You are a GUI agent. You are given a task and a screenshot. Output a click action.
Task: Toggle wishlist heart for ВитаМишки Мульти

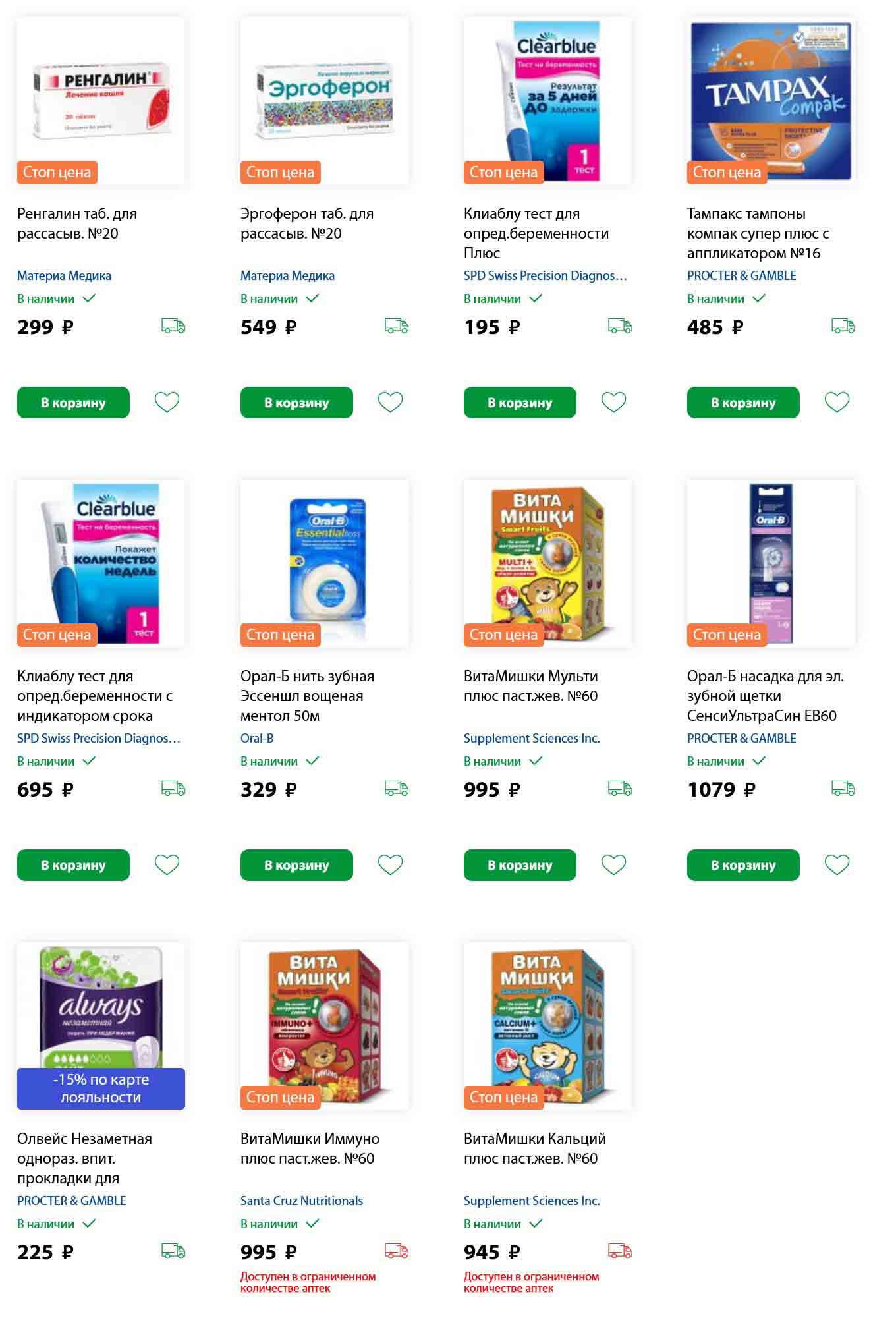point(613,864)
